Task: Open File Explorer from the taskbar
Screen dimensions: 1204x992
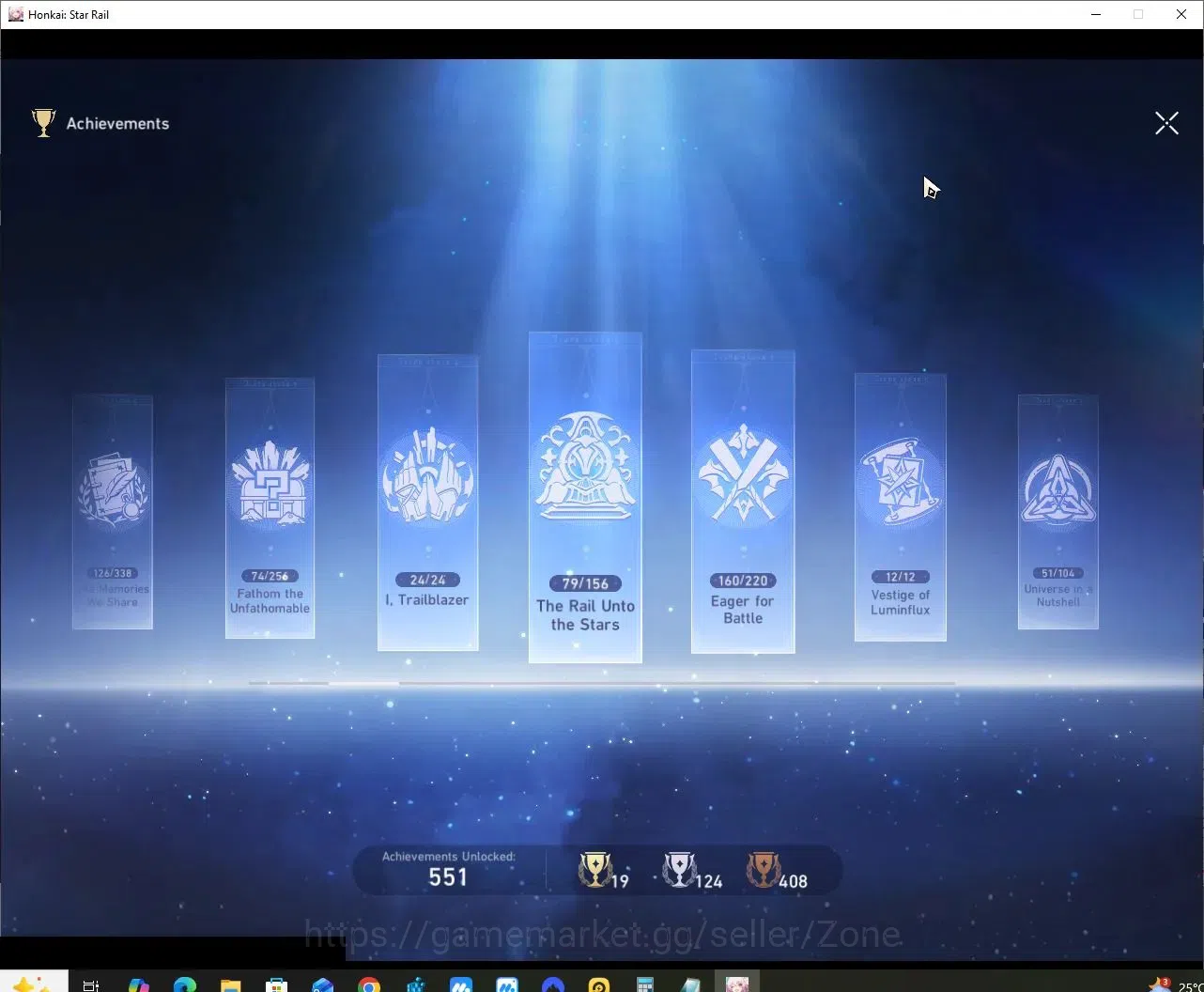Action: click(230, 984)
